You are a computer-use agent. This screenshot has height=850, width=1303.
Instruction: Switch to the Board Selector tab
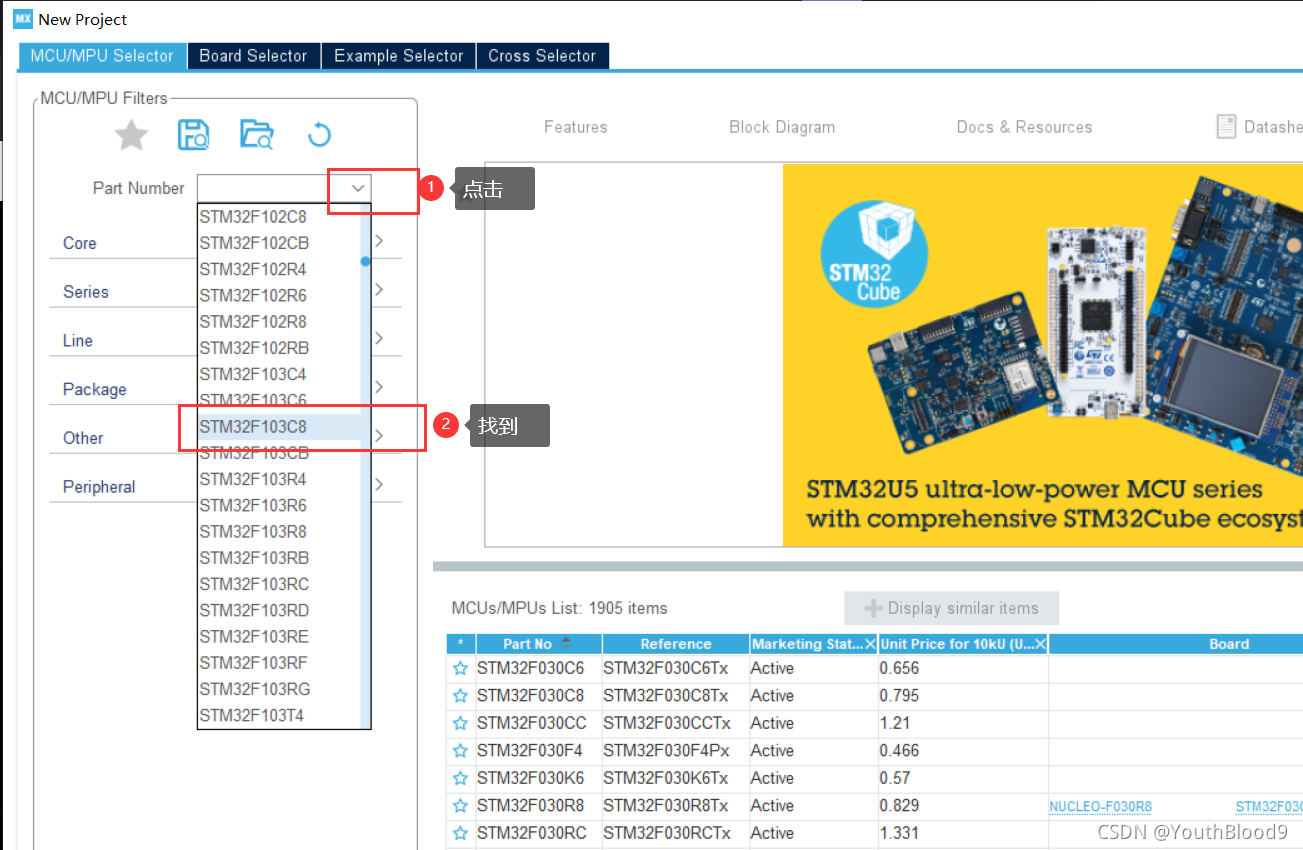click(253, 56)
